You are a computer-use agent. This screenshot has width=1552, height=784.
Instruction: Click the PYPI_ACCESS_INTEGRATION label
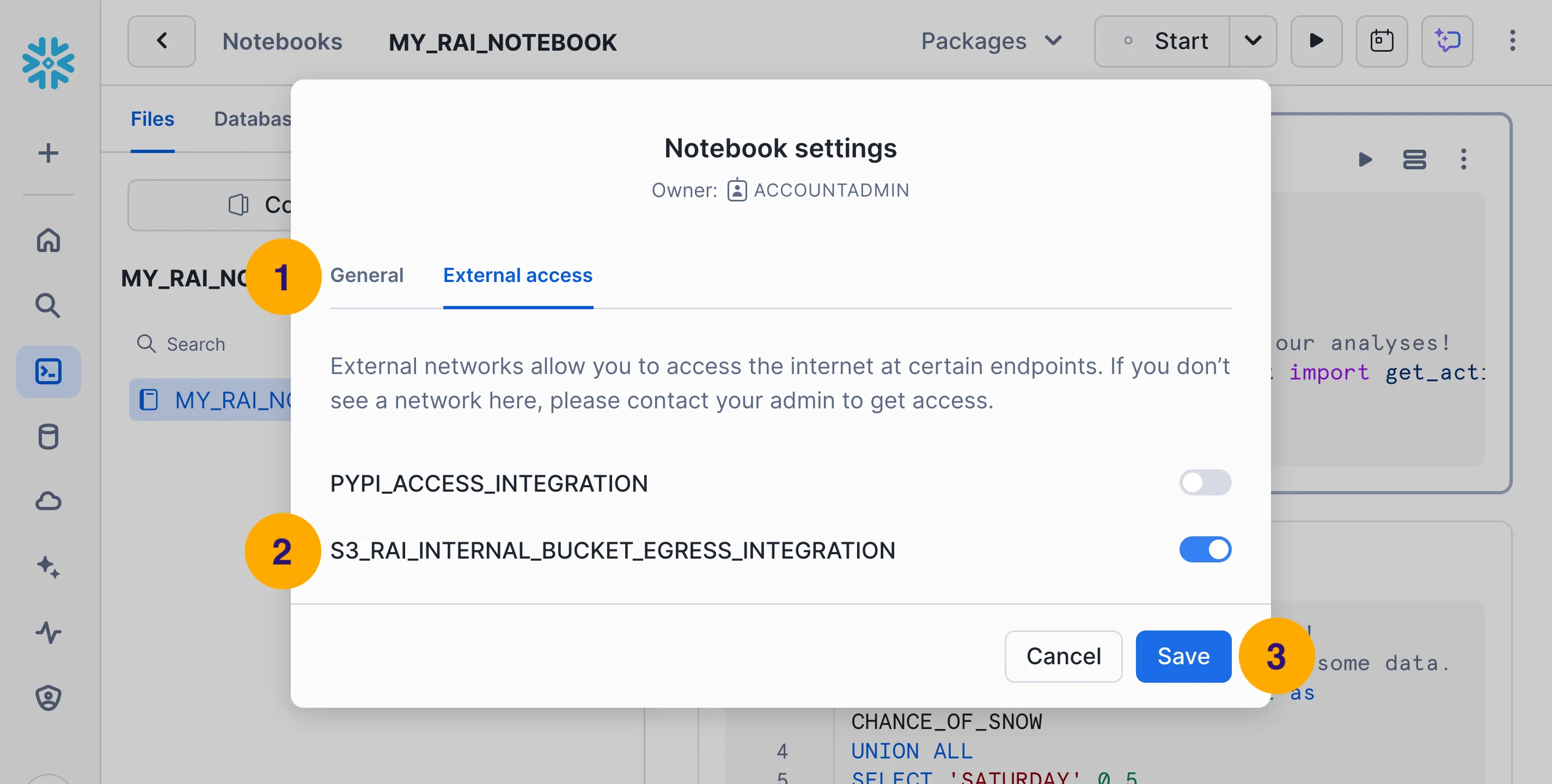click(x=488, y=483)
